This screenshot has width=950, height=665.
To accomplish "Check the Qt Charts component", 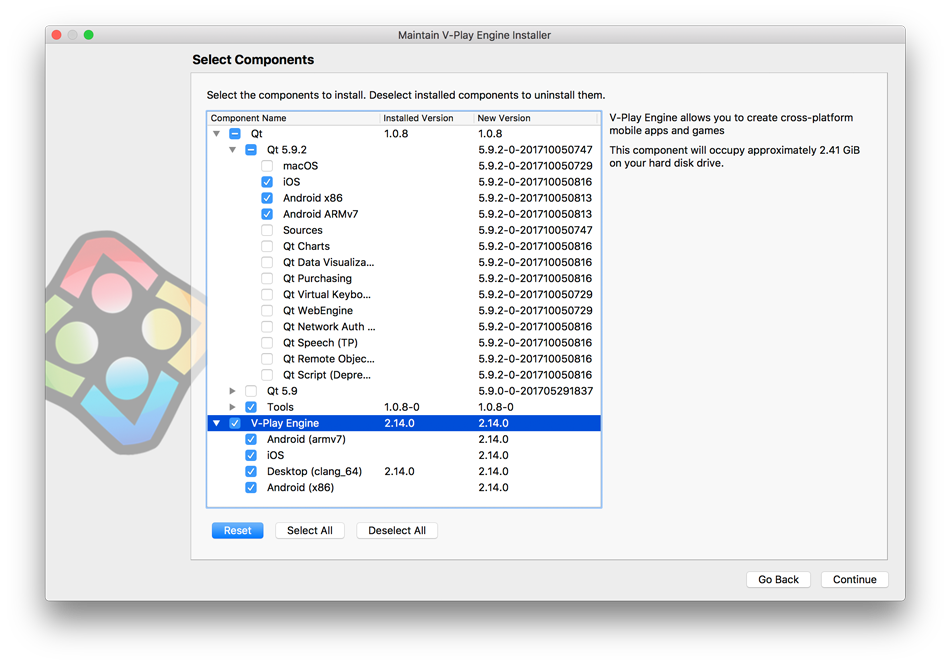I will tap(267, 246).
